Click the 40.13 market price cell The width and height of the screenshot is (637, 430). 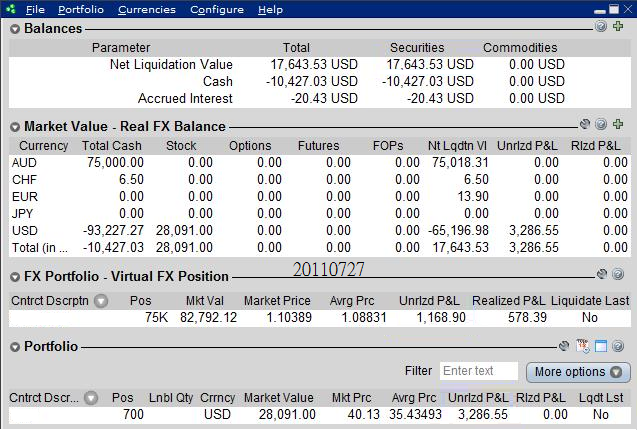tap(364, 415)
